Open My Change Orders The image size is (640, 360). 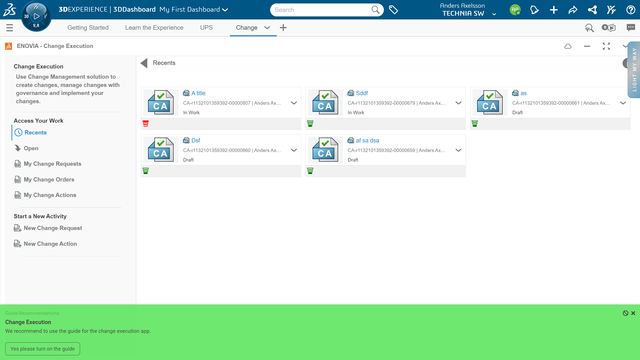49,180
